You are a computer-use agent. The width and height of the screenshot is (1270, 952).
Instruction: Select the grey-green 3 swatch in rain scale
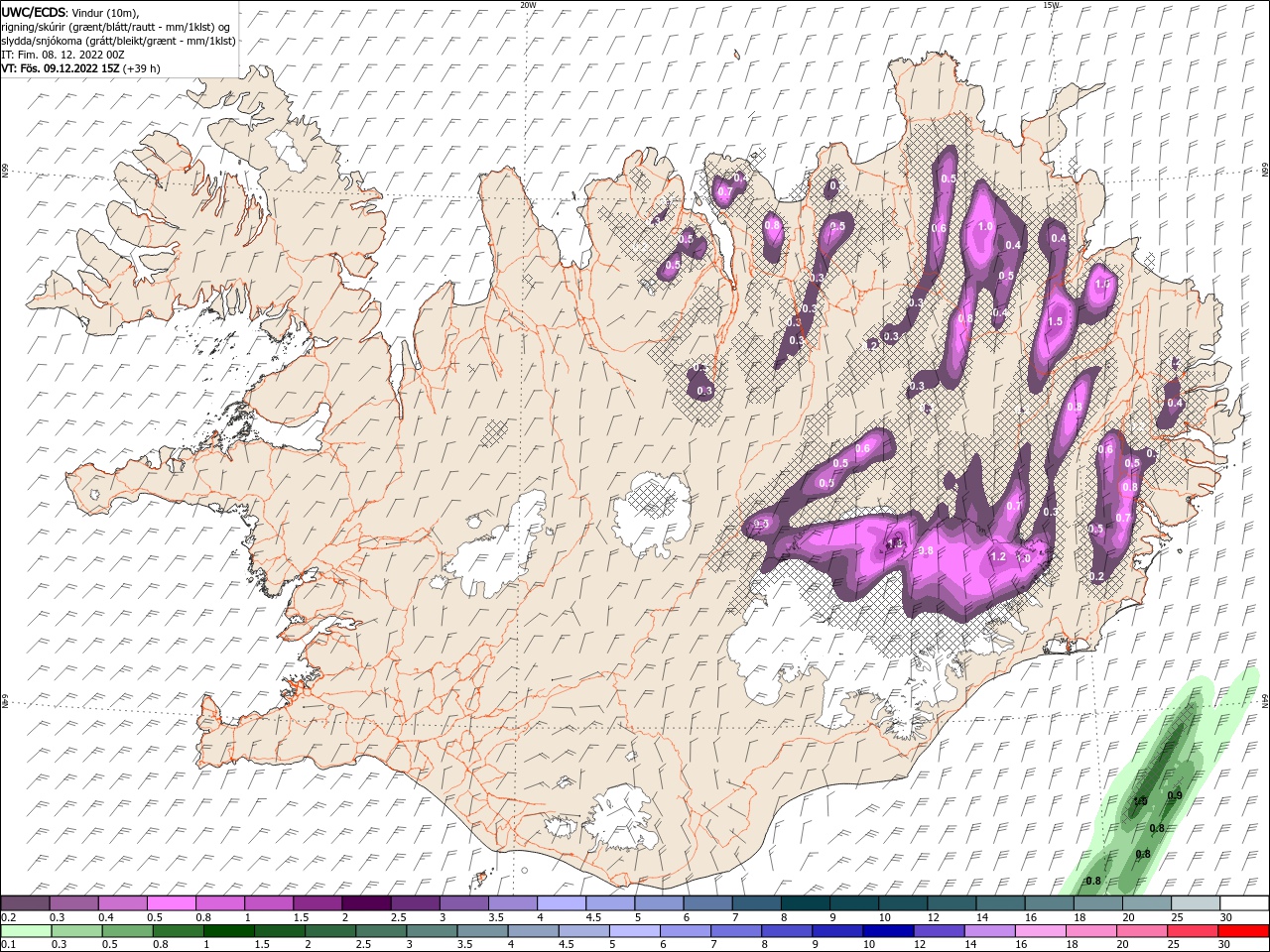pyautogui.click(x=432, y=931)
